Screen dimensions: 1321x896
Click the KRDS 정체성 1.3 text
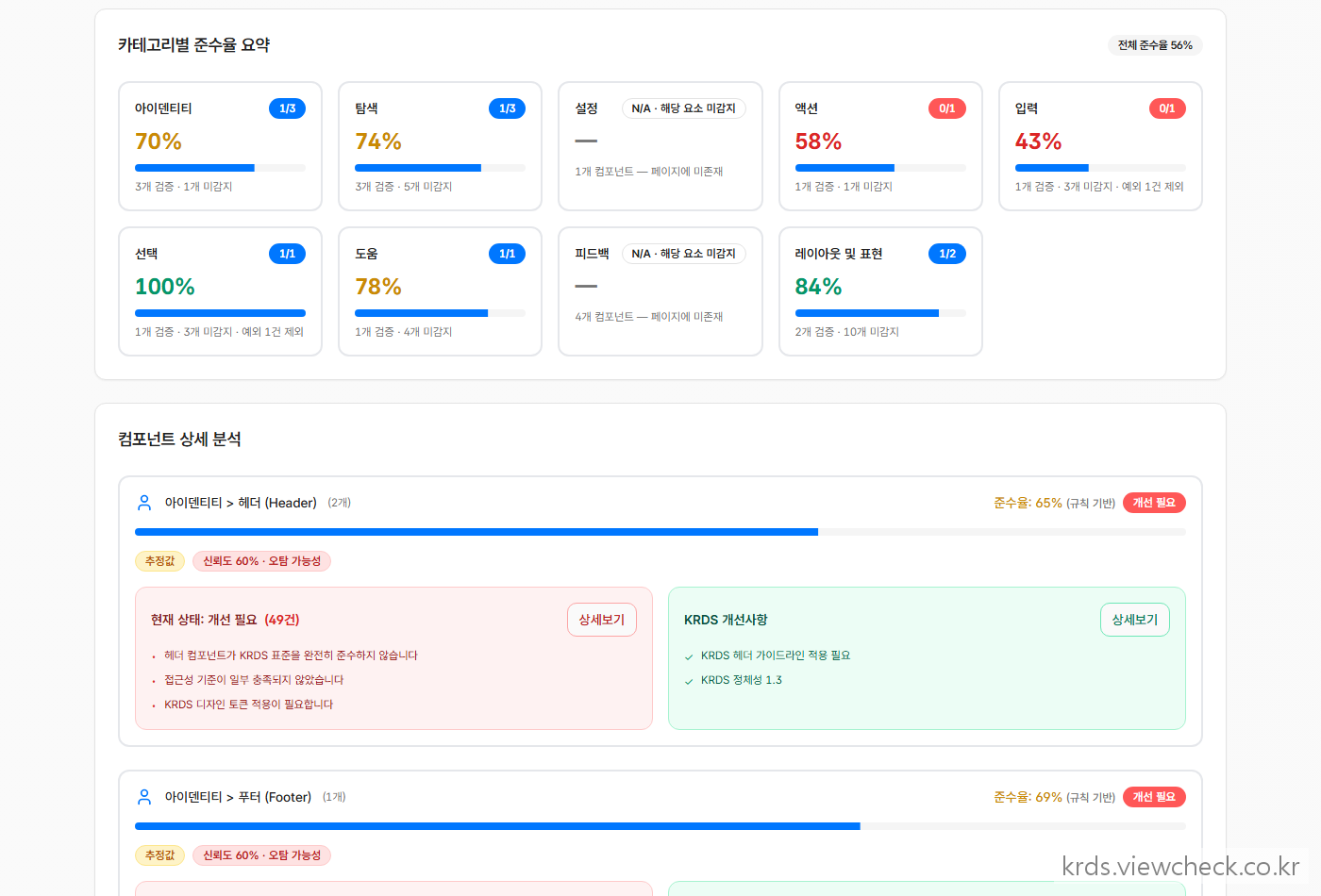pyautogui.click(x=742, y=680)
